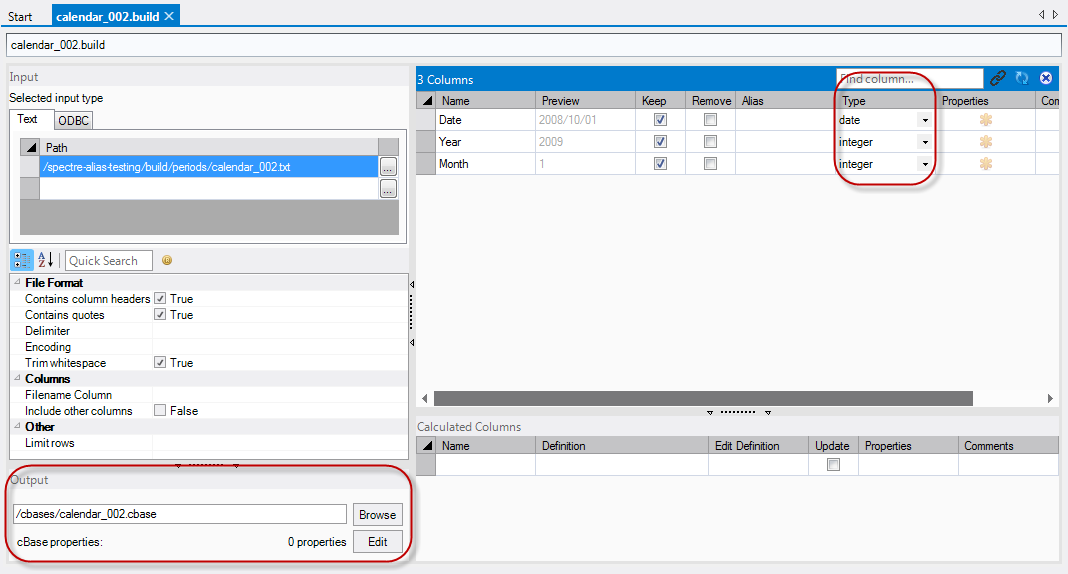Click the right tab scroll arrow
The height and width of the screenshot is (574, 1068).
pos(1056,14)
